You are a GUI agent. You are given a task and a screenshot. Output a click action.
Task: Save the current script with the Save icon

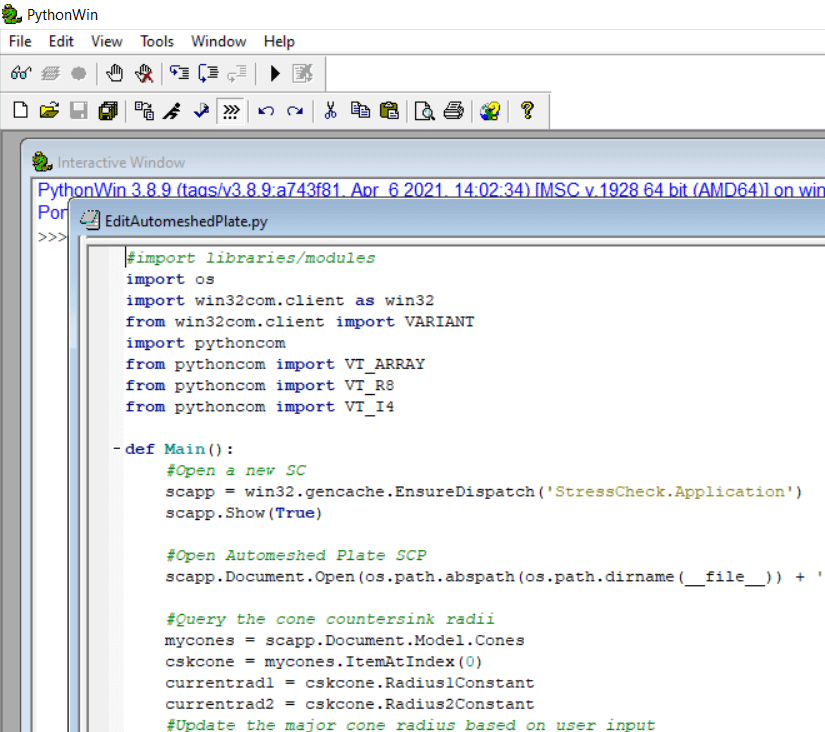point(79,110)
